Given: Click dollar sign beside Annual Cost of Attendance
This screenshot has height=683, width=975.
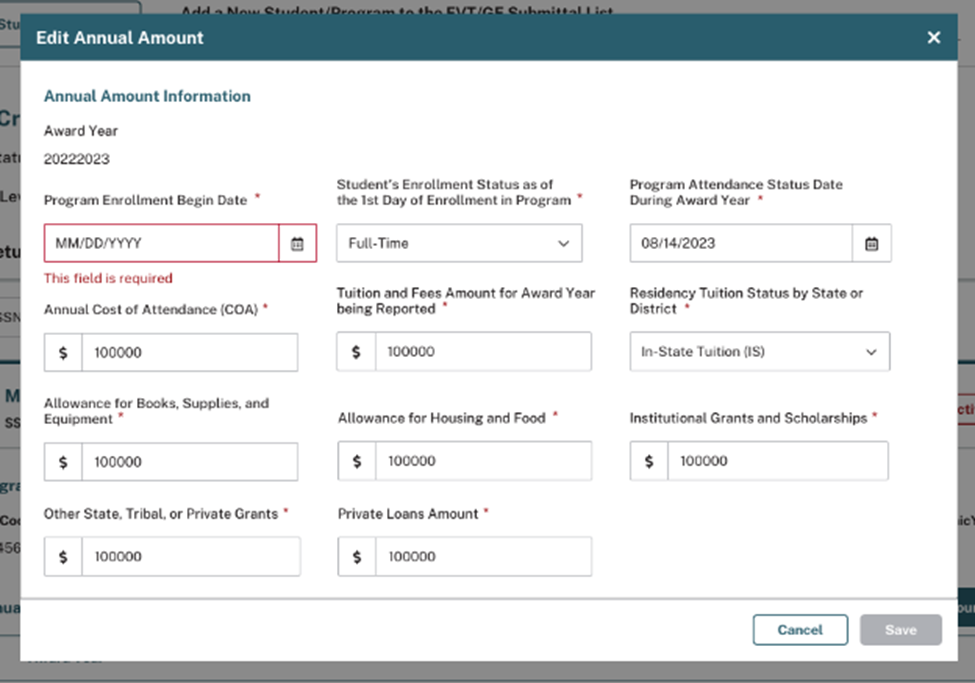Looking at the screenshot, I should coord(63,353).
